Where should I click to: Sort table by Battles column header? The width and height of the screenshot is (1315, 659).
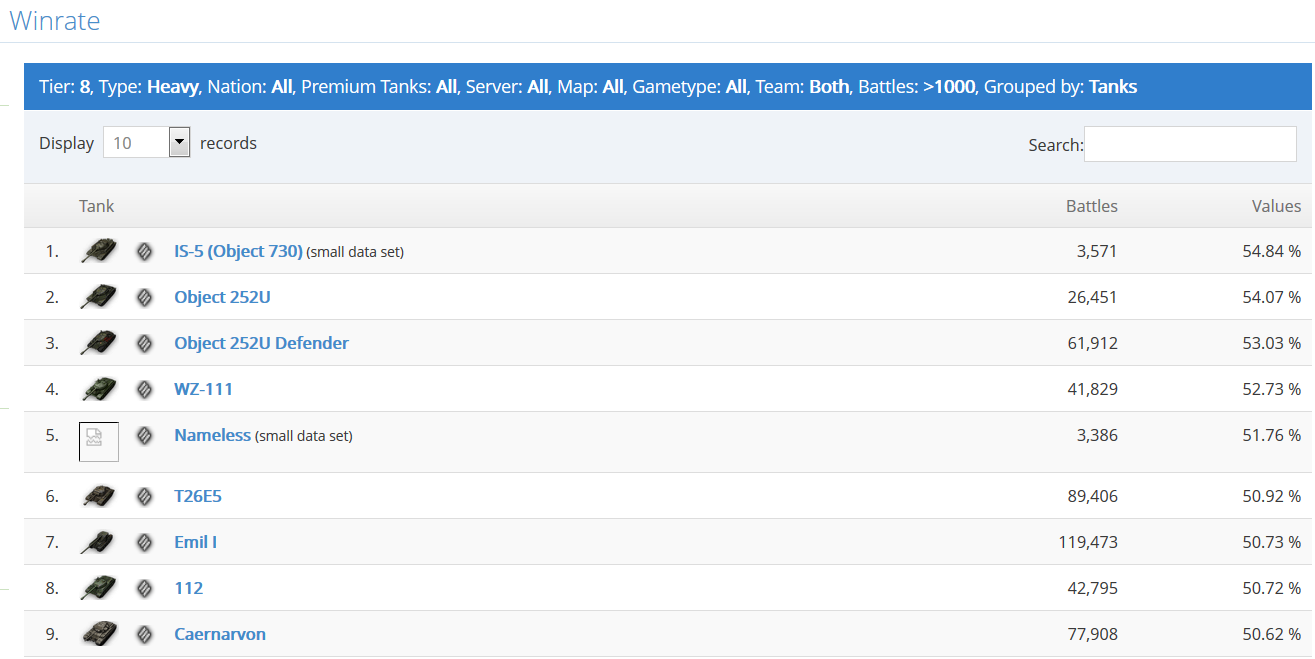[x=1091, y=206]
